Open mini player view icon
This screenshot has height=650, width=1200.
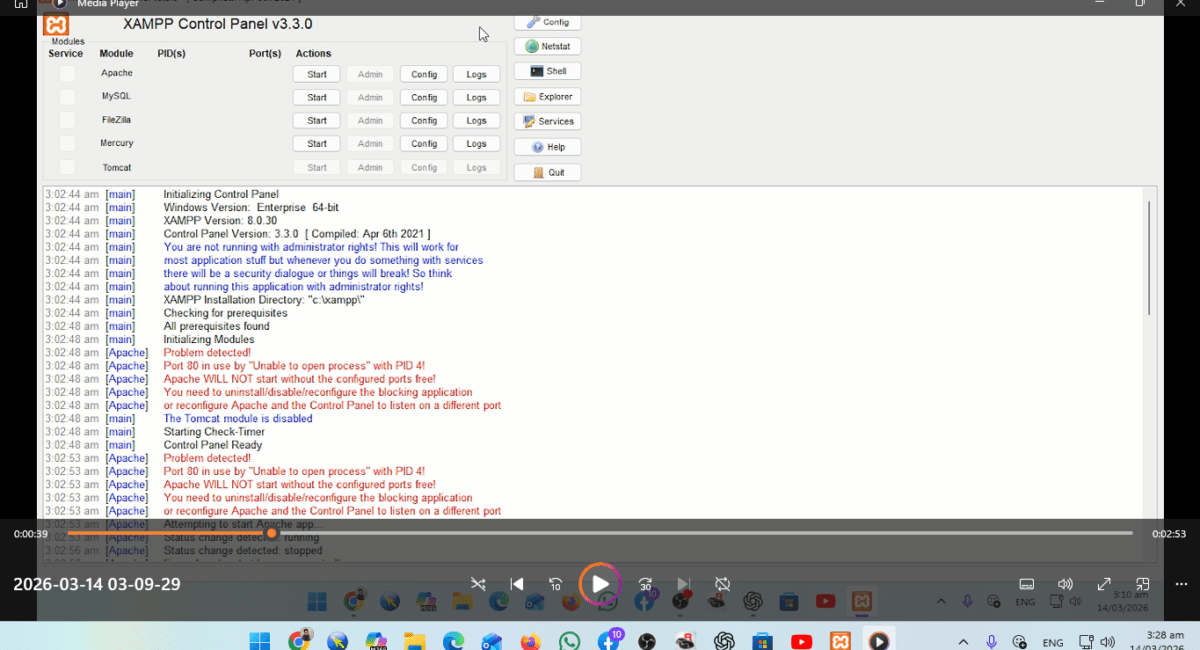click(x=1143, y=584)
